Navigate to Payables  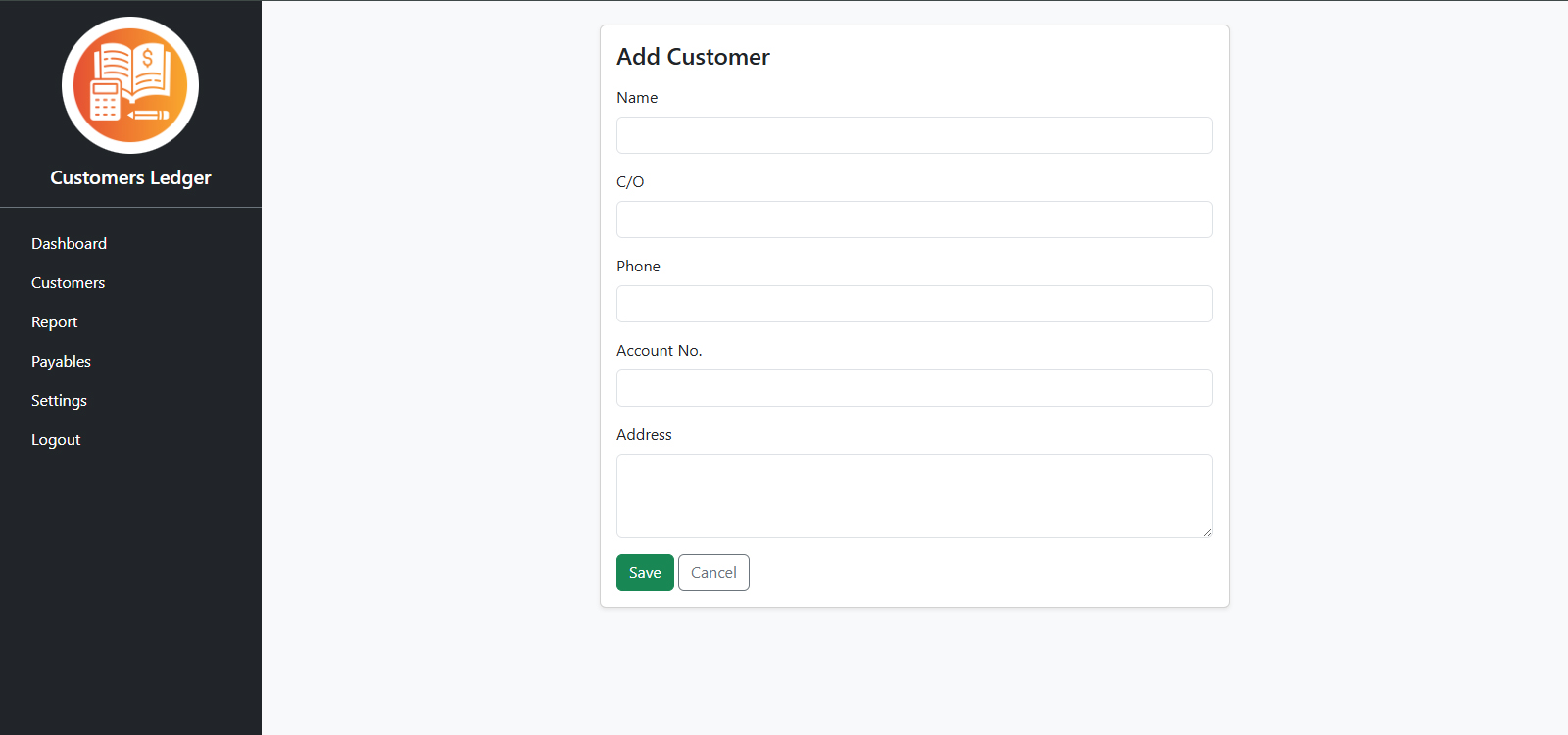61,361
